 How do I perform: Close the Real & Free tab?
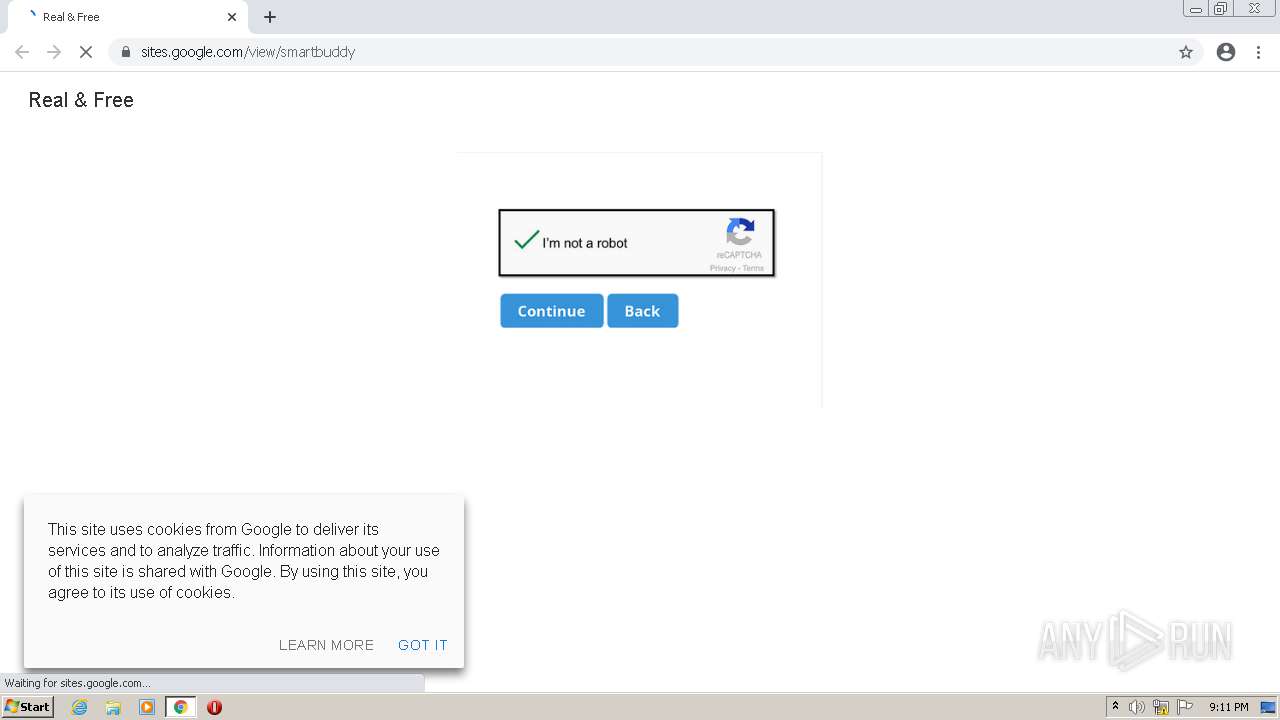(x=232, y=17)
